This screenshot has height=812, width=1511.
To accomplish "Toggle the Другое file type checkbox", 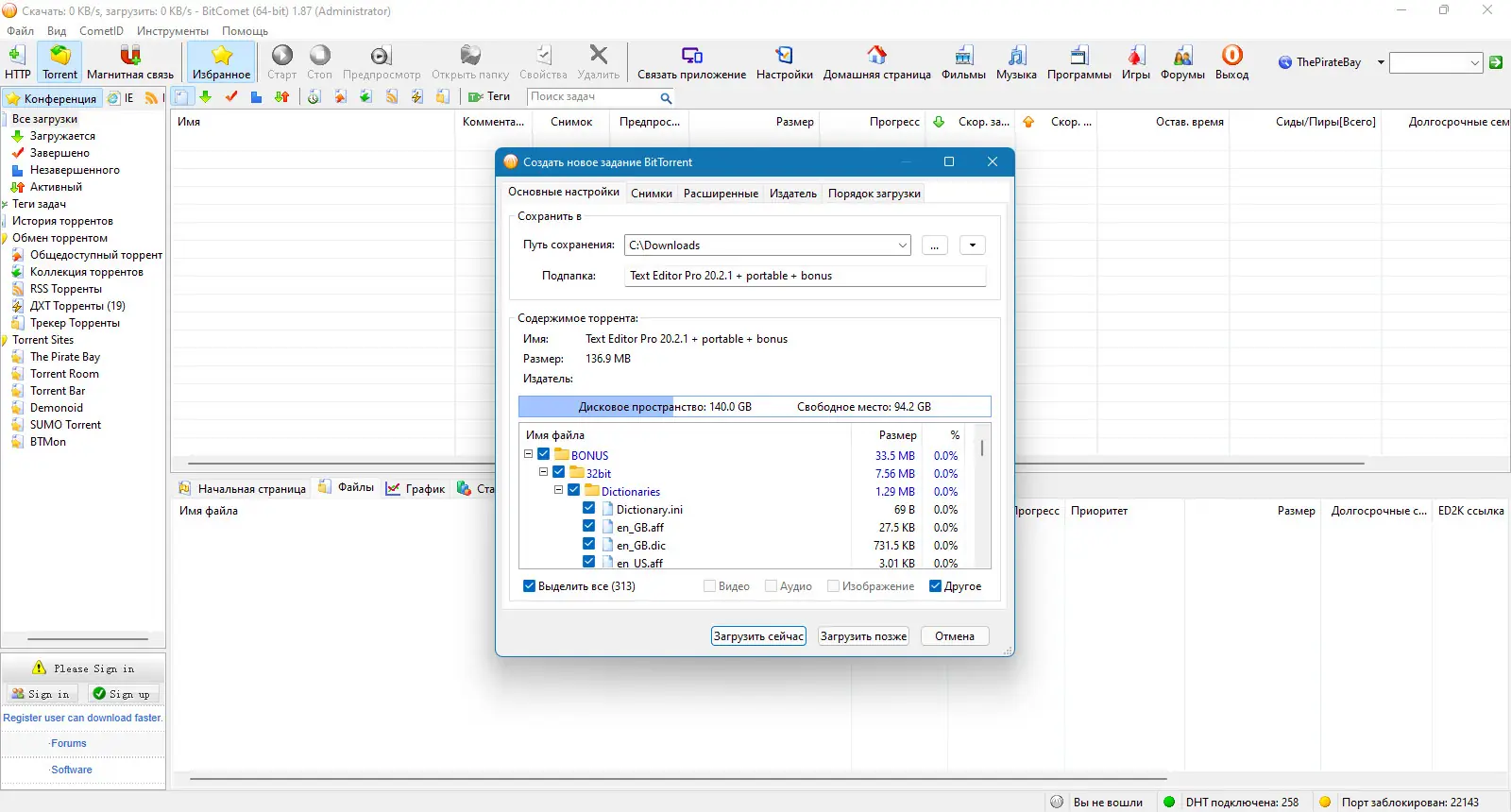I will pos(936,586).
